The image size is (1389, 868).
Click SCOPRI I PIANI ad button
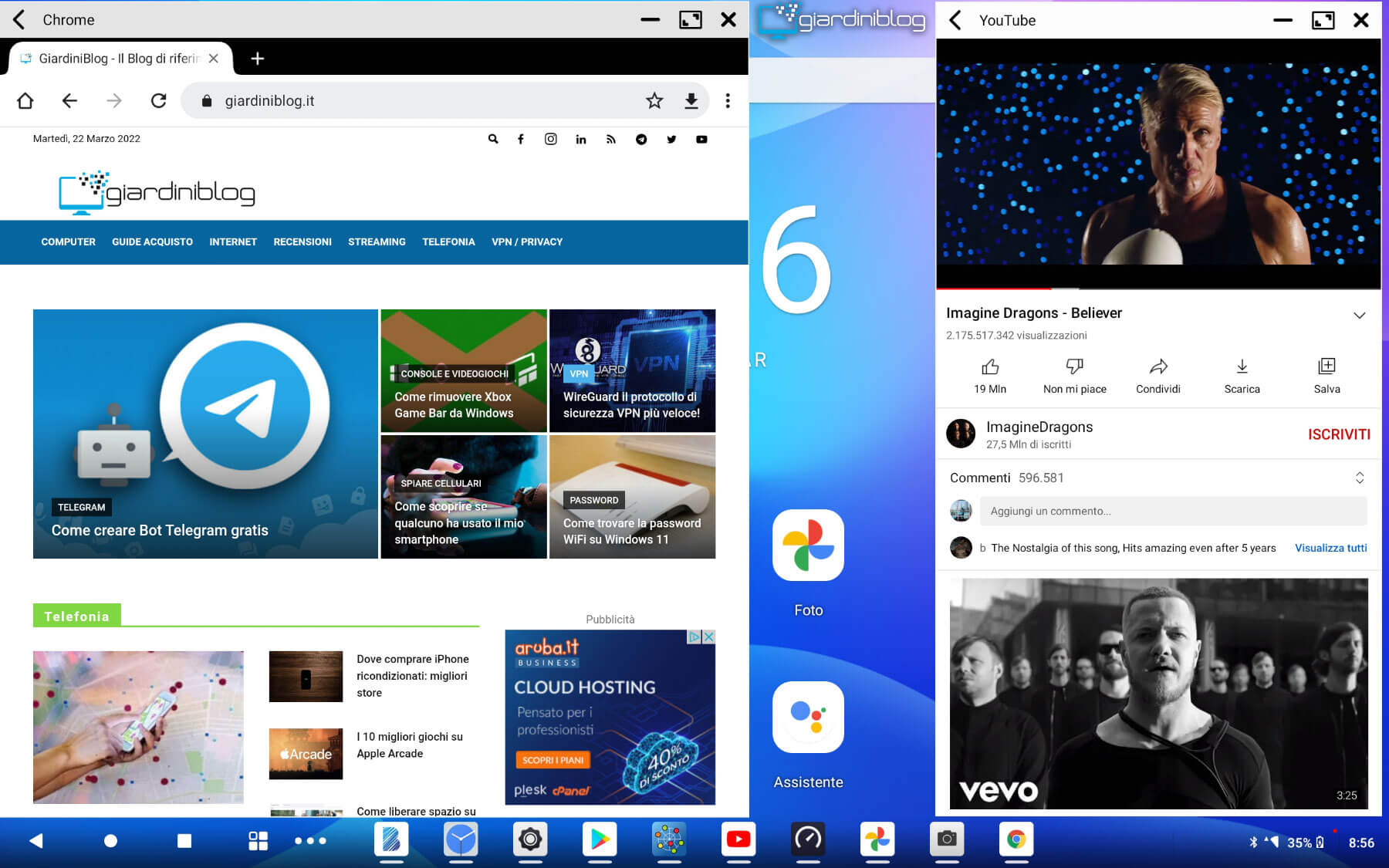coord(553,760)
